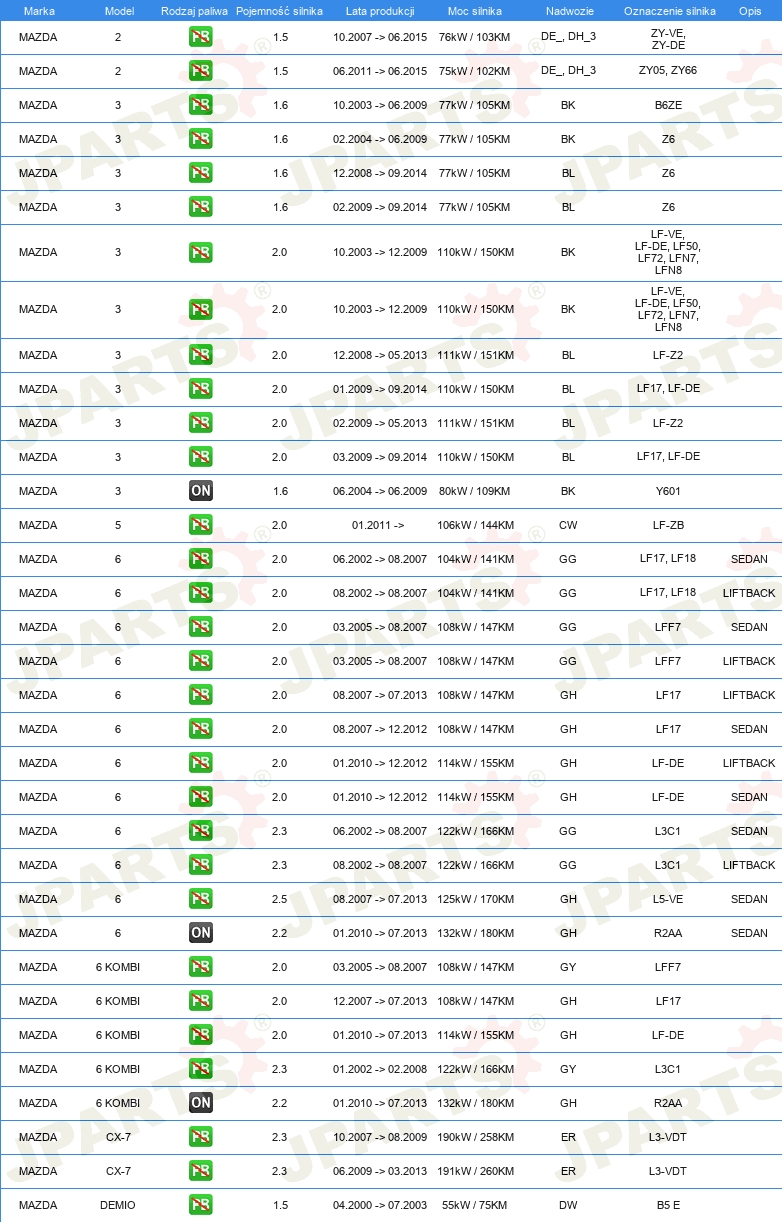Click the 12.2007 -> 07.2013 date cell
This screenshot has height=1222, width=782.
coord(380,1002)
